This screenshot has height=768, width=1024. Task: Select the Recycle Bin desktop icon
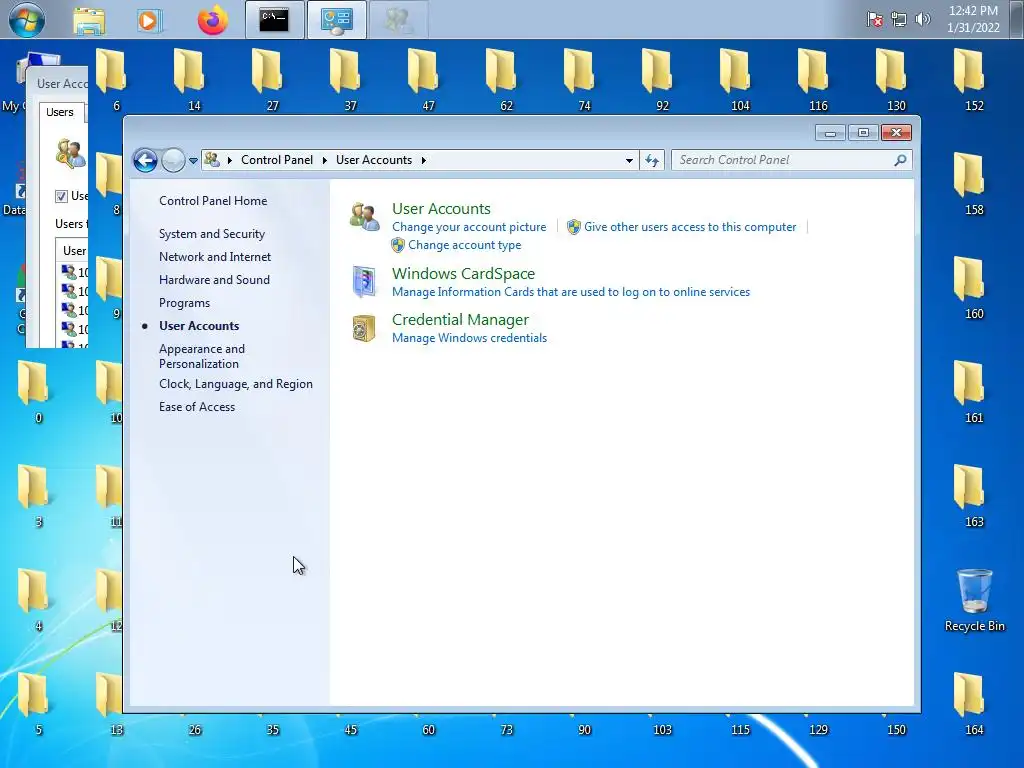(974, 600)
